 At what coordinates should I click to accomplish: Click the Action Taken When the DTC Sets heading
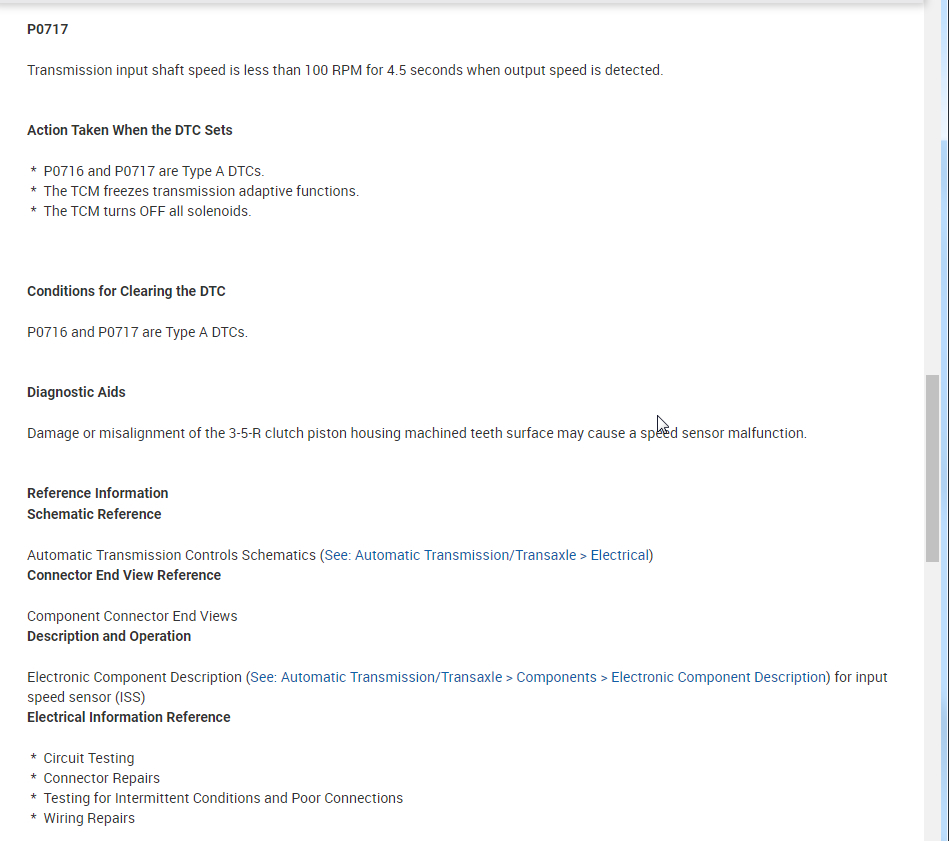click(x=130, y=130)
